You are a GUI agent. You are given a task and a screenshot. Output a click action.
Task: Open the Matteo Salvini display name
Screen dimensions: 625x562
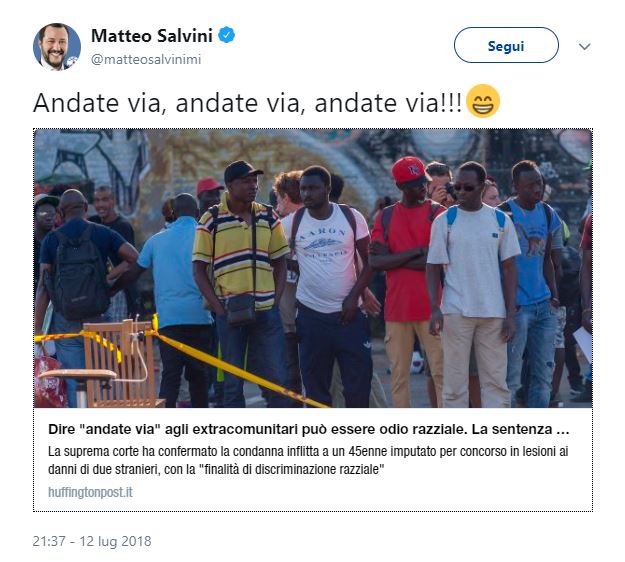pos(152,35)
